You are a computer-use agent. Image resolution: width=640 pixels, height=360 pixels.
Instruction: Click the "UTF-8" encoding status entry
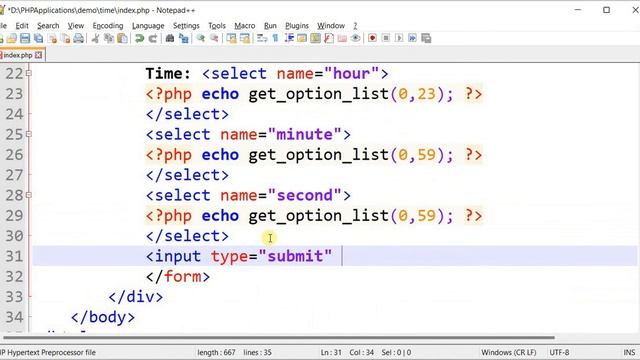point(559,352)
